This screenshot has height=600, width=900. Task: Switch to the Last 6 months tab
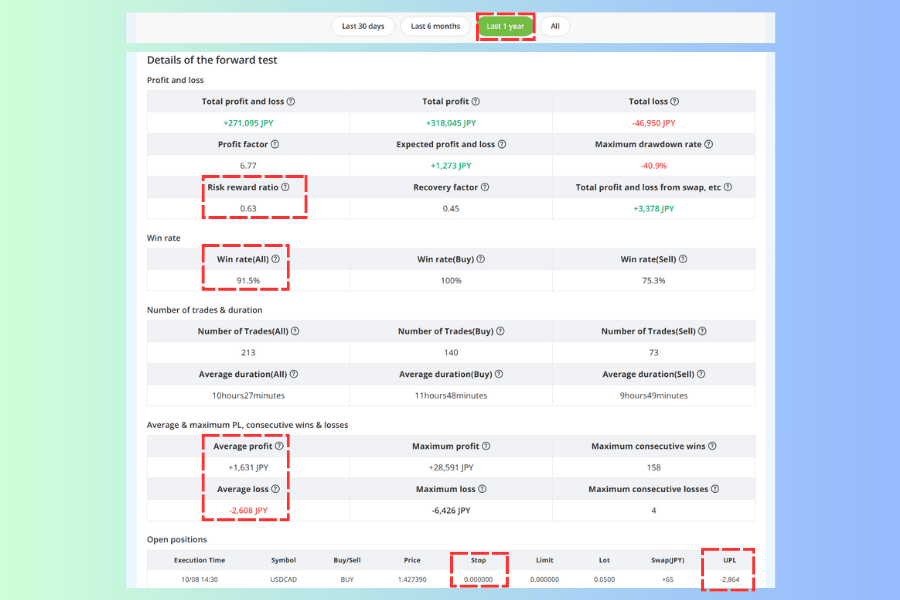coord(435,26)
